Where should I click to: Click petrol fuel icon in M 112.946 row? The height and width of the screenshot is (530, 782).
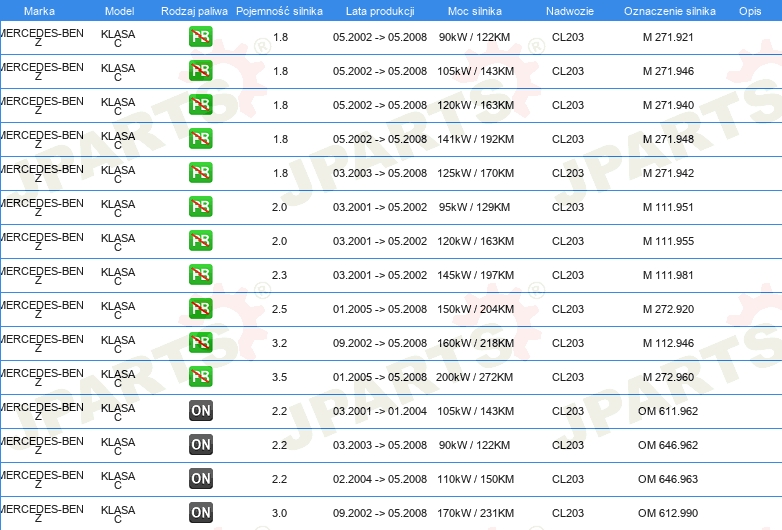tap(200, 342)
